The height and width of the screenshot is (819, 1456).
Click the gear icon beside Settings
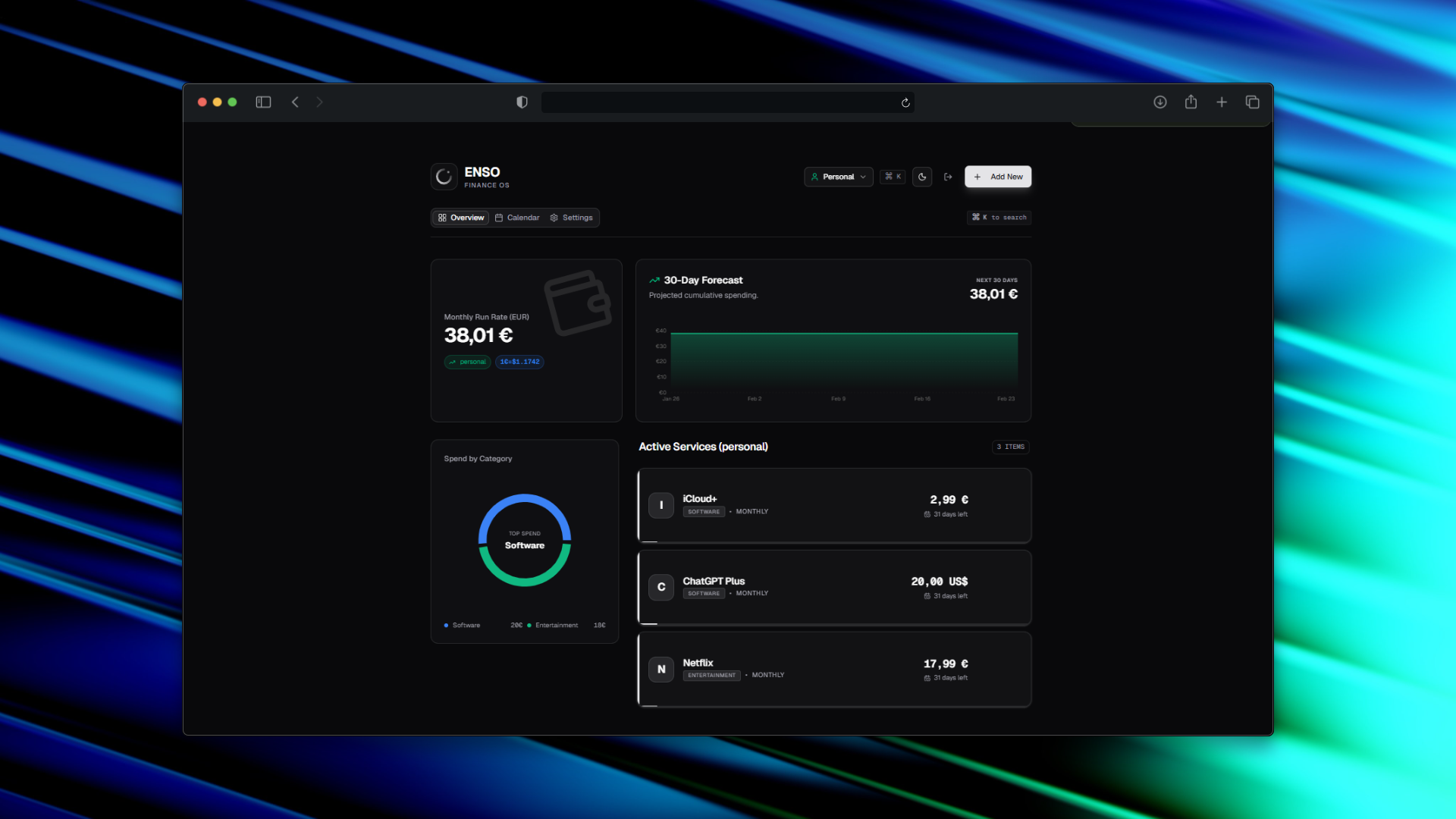click(x=554, y=218)
